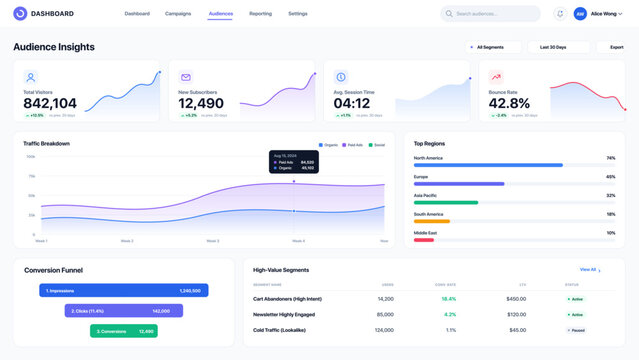Screen dimensions: 639x360
Task: Click the North America 74% value
Action: 610,158
